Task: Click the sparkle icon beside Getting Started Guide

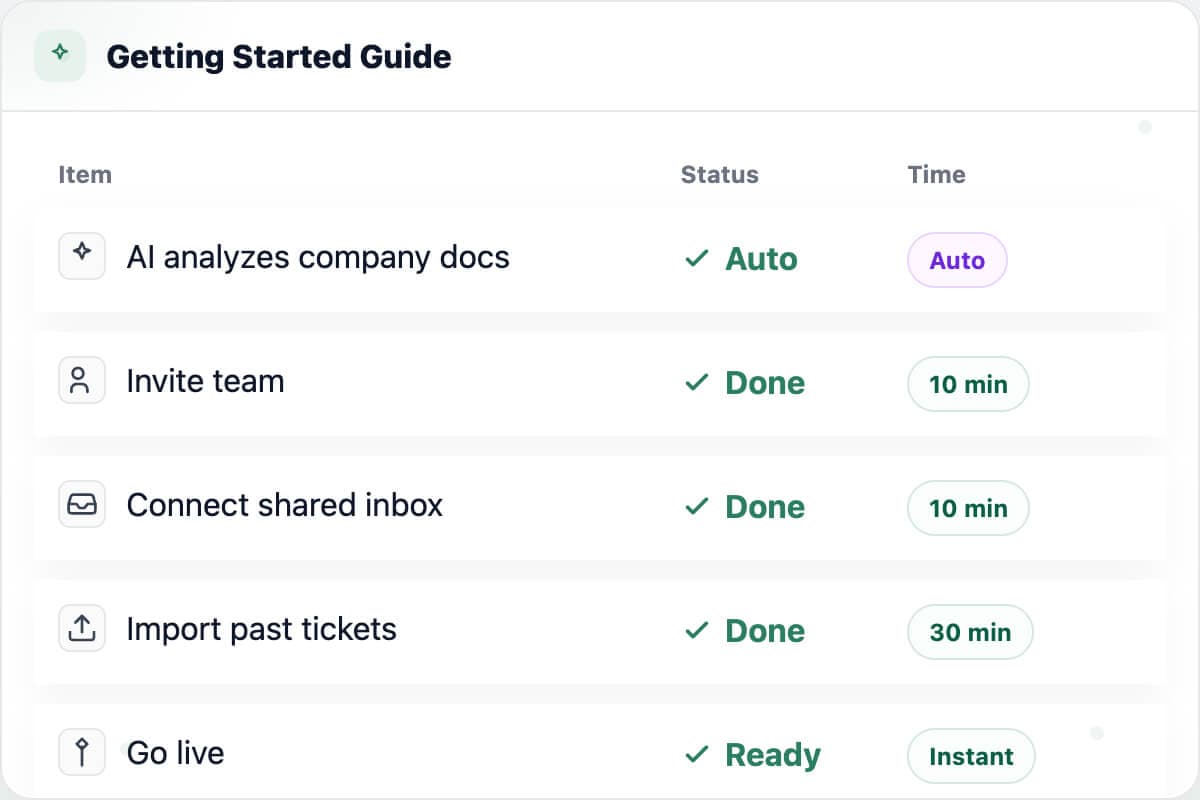Action: click(x=60, y=56)
